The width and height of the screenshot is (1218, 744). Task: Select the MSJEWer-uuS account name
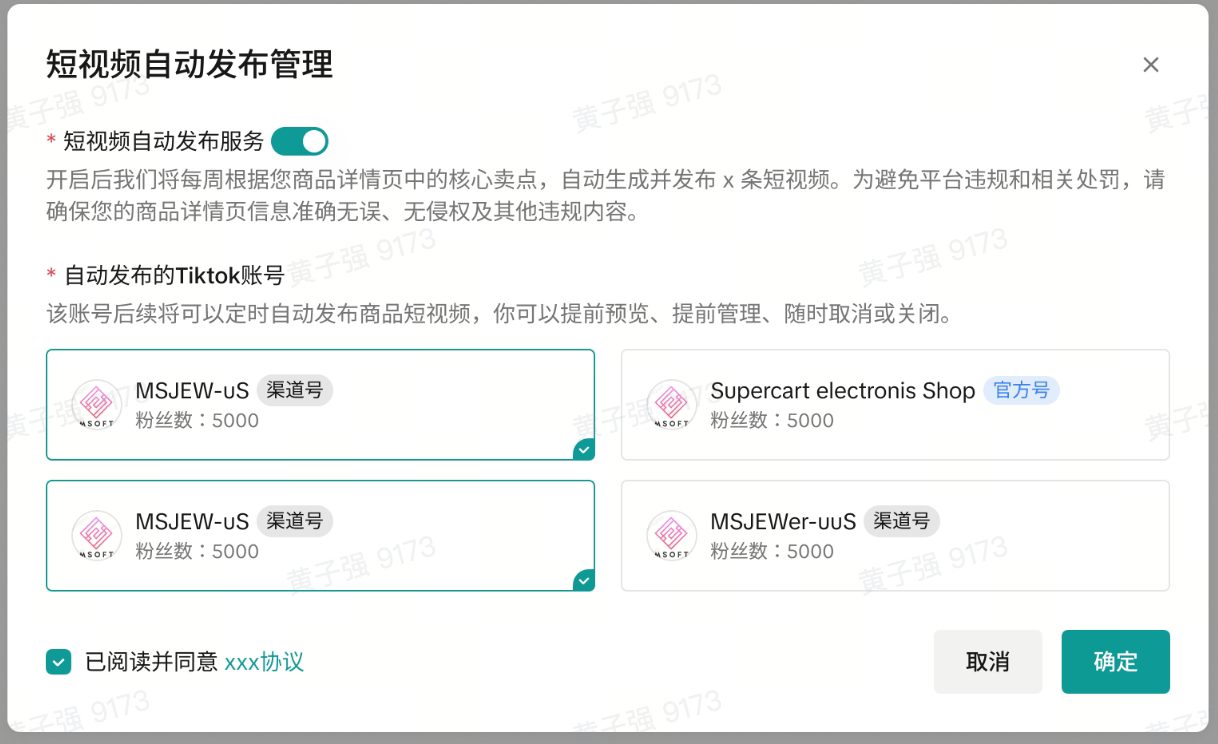click(x=783, y=522)
